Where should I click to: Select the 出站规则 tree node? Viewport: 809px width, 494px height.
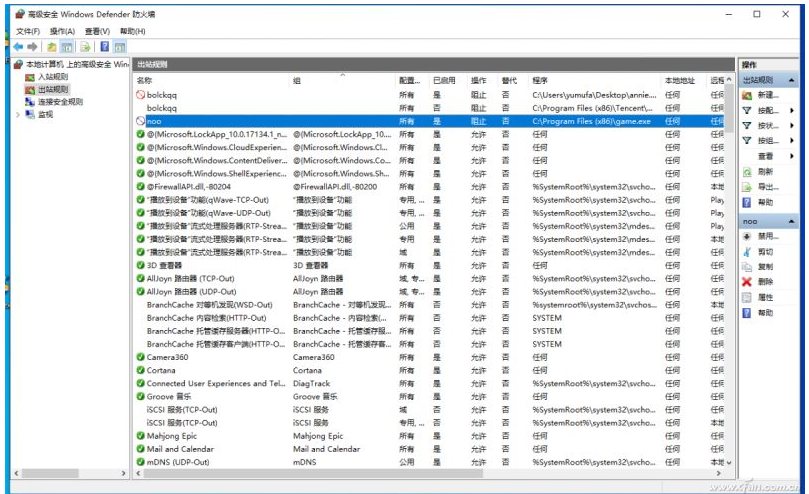point(53,89)
